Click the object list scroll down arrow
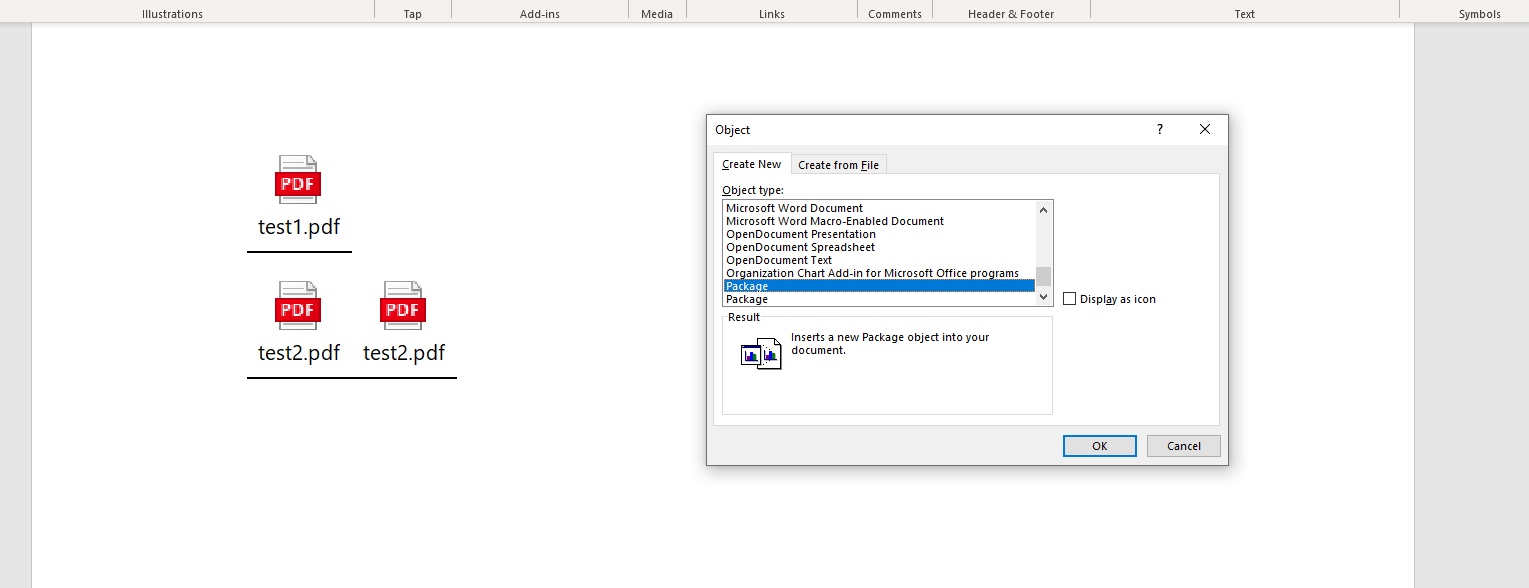This screenshot has width=1529, height=588. pyautogui.click(x=1043, y=297)
